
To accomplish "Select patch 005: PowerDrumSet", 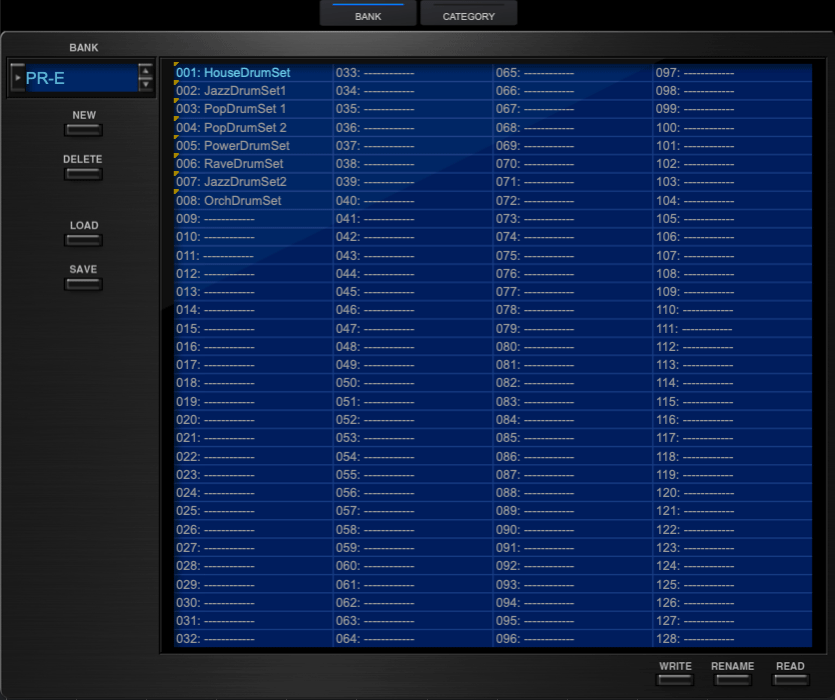I will point(253,145).
